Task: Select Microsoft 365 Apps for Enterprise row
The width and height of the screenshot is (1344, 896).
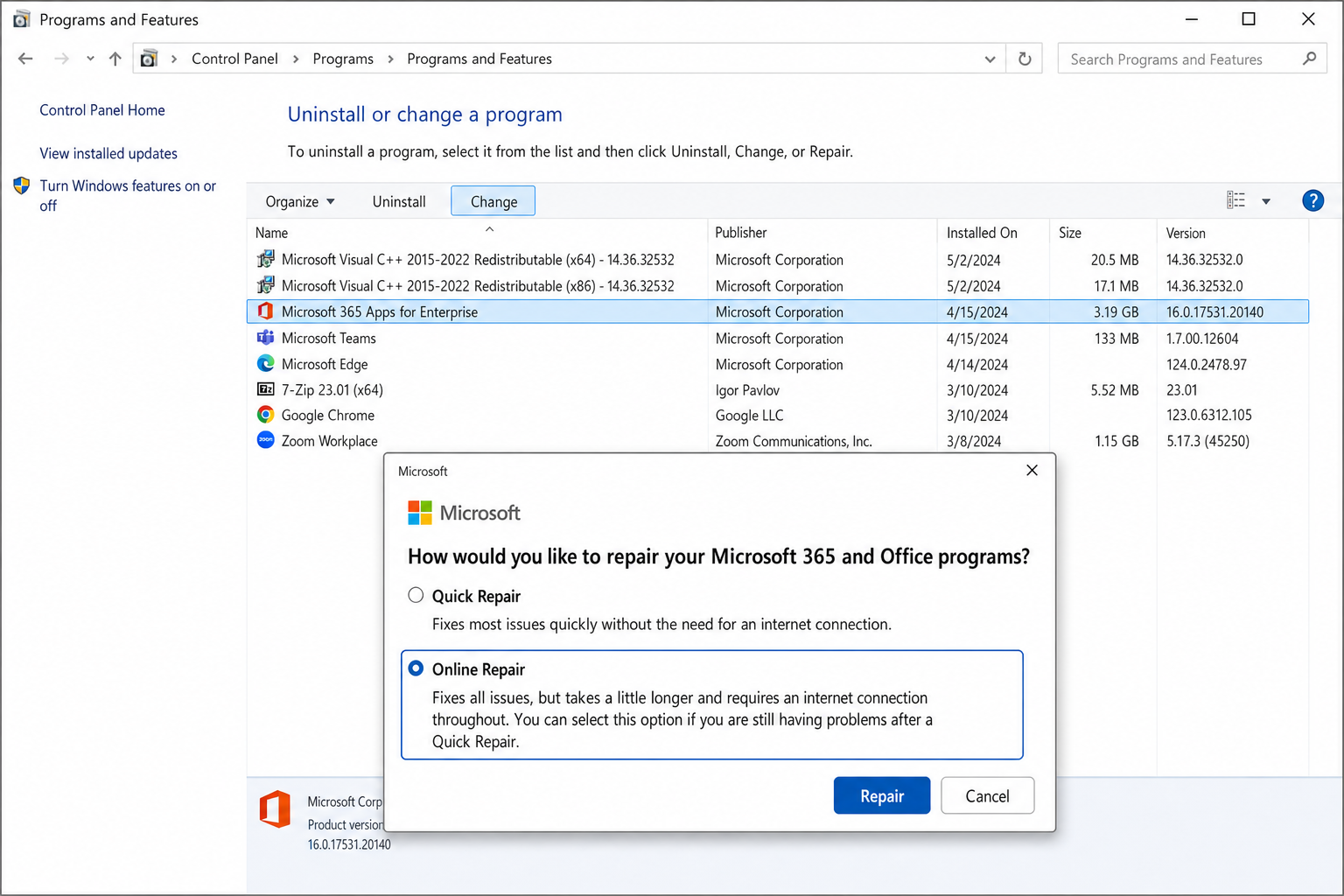Action: 778,311
